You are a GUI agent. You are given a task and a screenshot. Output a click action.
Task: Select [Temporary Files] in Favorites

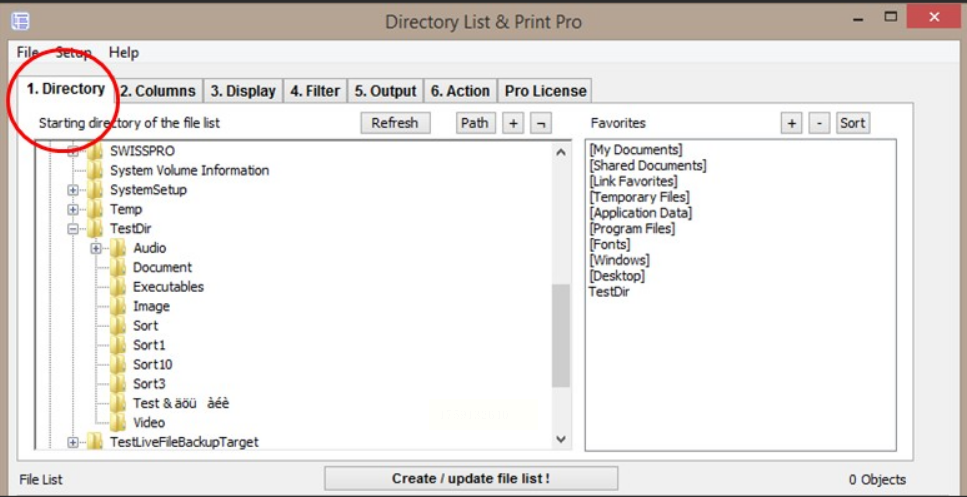click(639, 197)
